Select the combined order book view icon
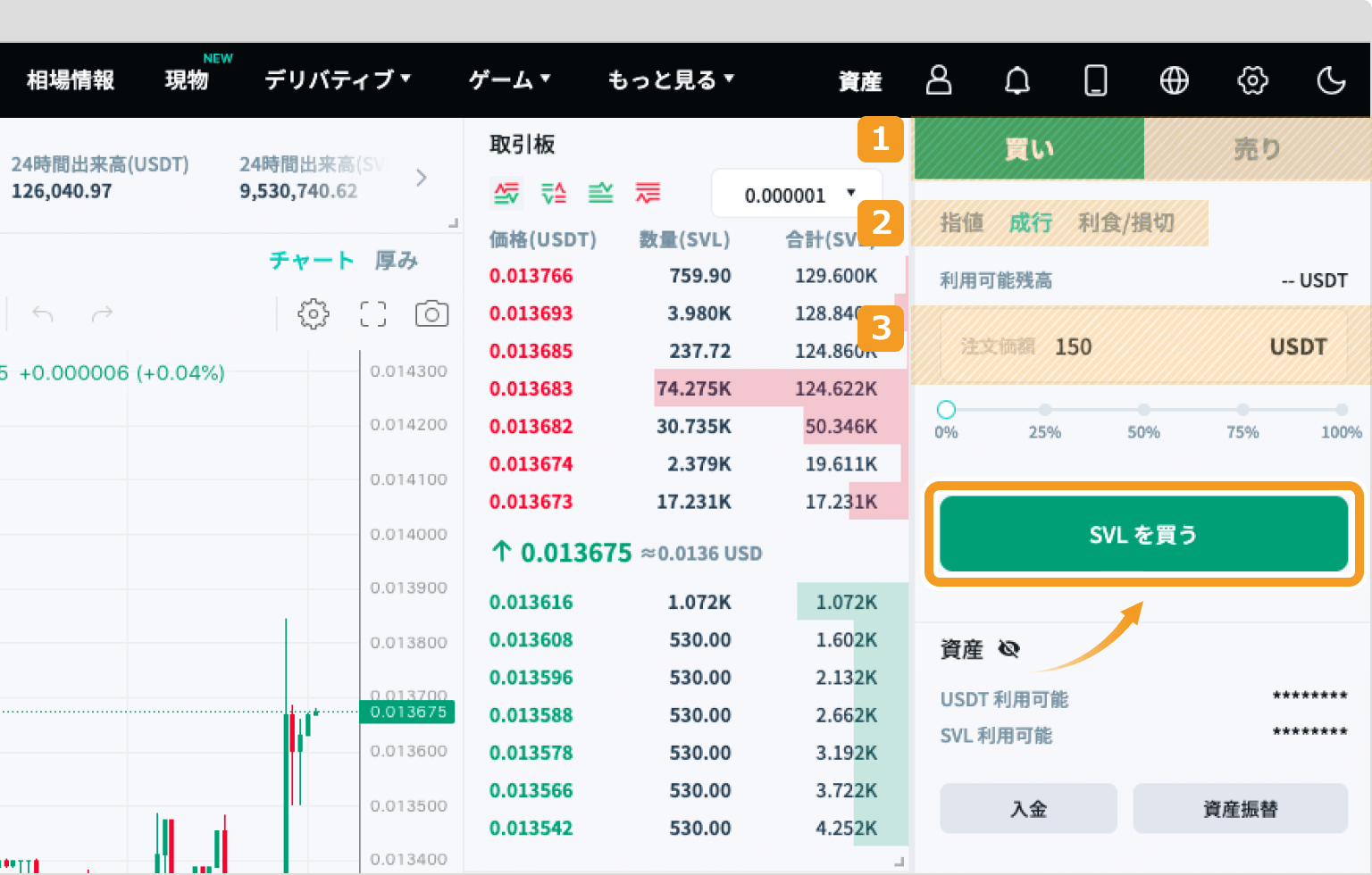This screenshot has height=875, width=1372. pos(507,193)
